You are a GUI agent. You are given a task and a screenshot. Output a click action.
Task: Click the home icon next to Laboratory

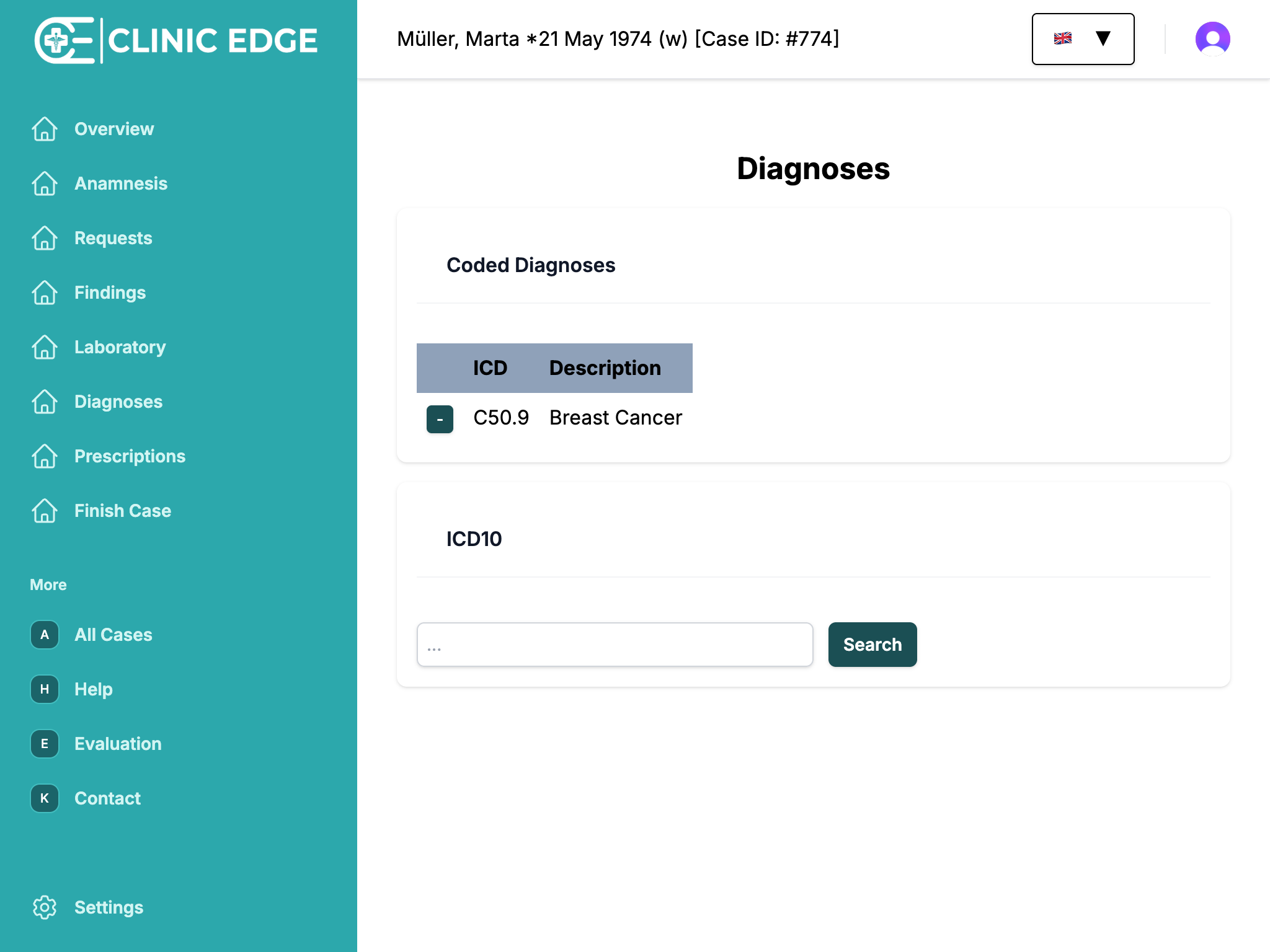point(45,347)
